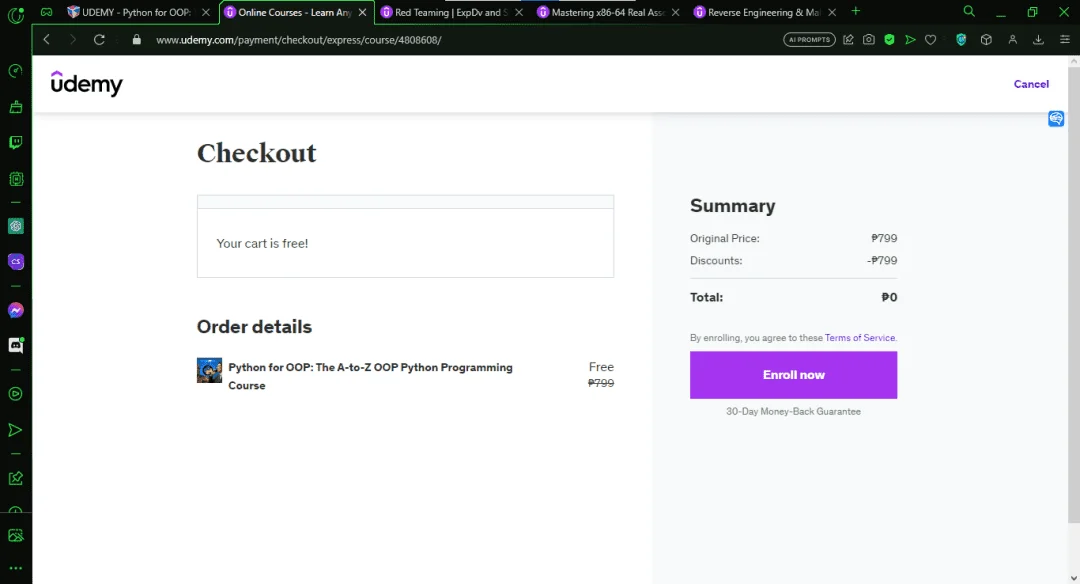Switch to Mastering x86-64 Real Assembly tab

coord(609,12)
